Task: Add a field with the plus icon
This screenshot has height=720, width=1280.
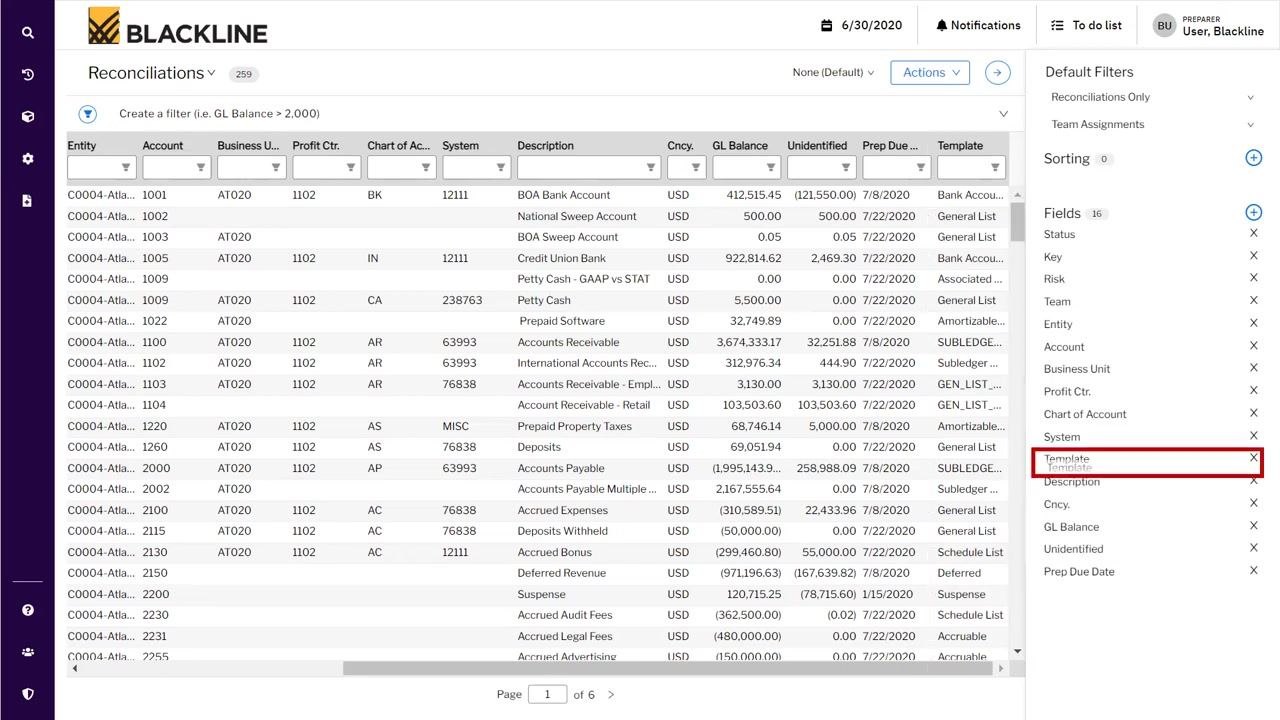Action: pyautogui.click(x=1253, y=212)
